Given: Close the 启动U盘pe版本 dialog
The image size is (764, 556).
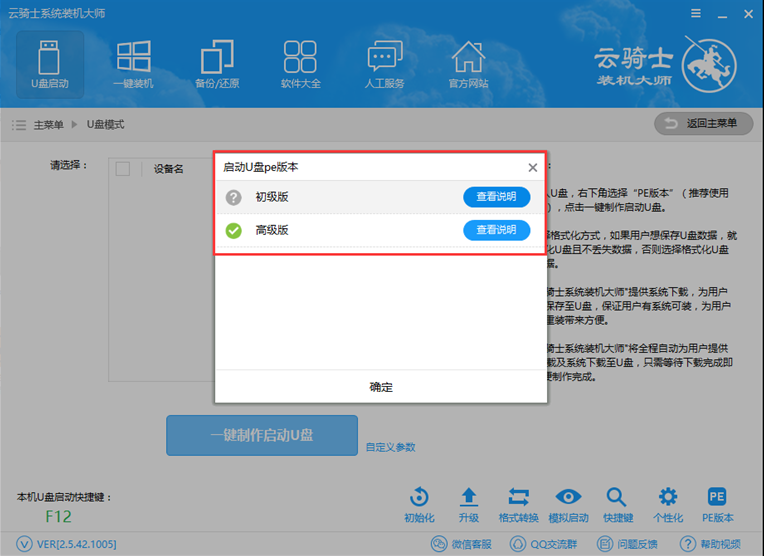Looking at the screenshot, I should [x=533, y=168].
